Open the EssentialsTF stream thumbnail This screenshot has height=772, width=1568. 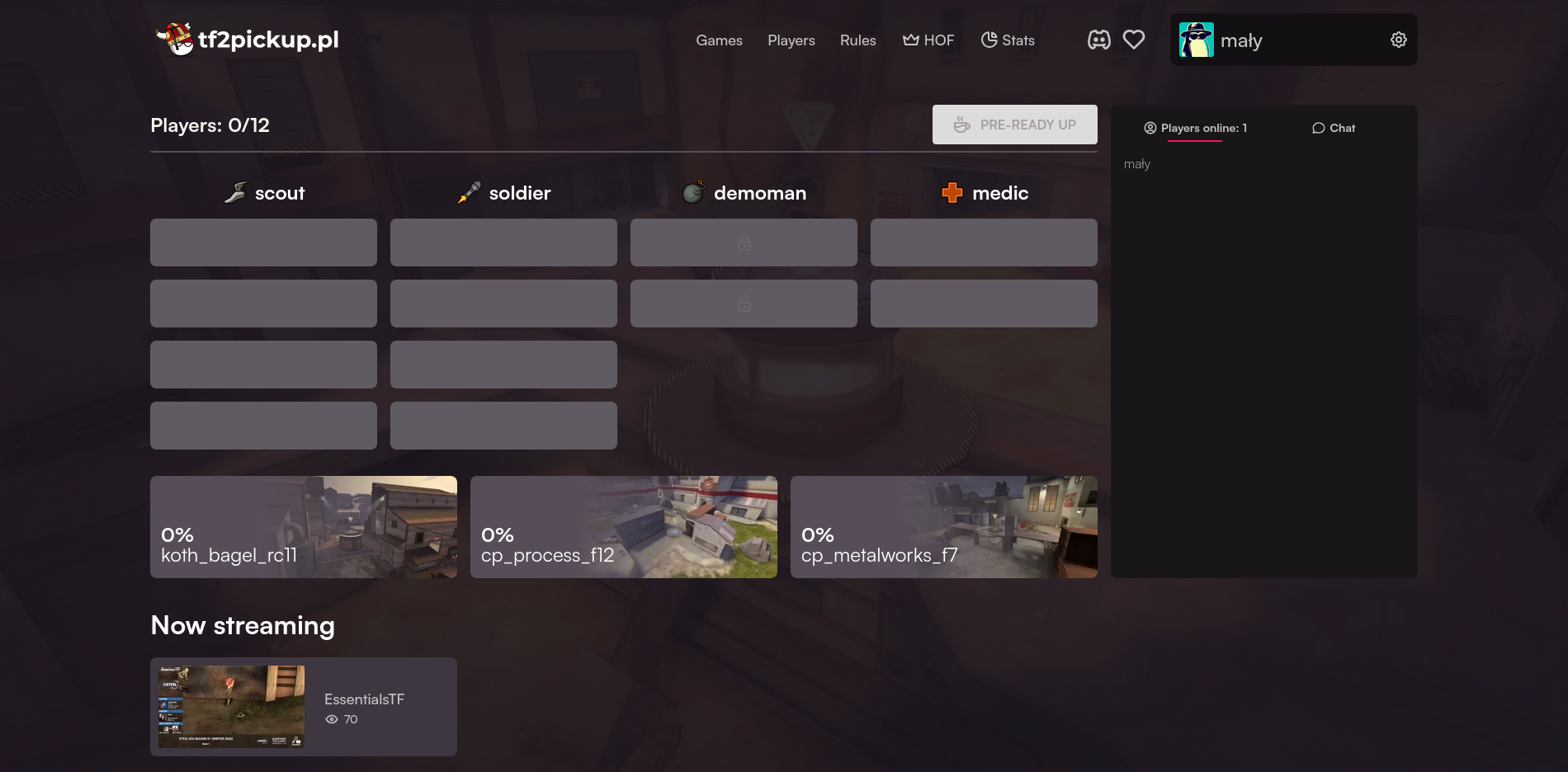230,707
